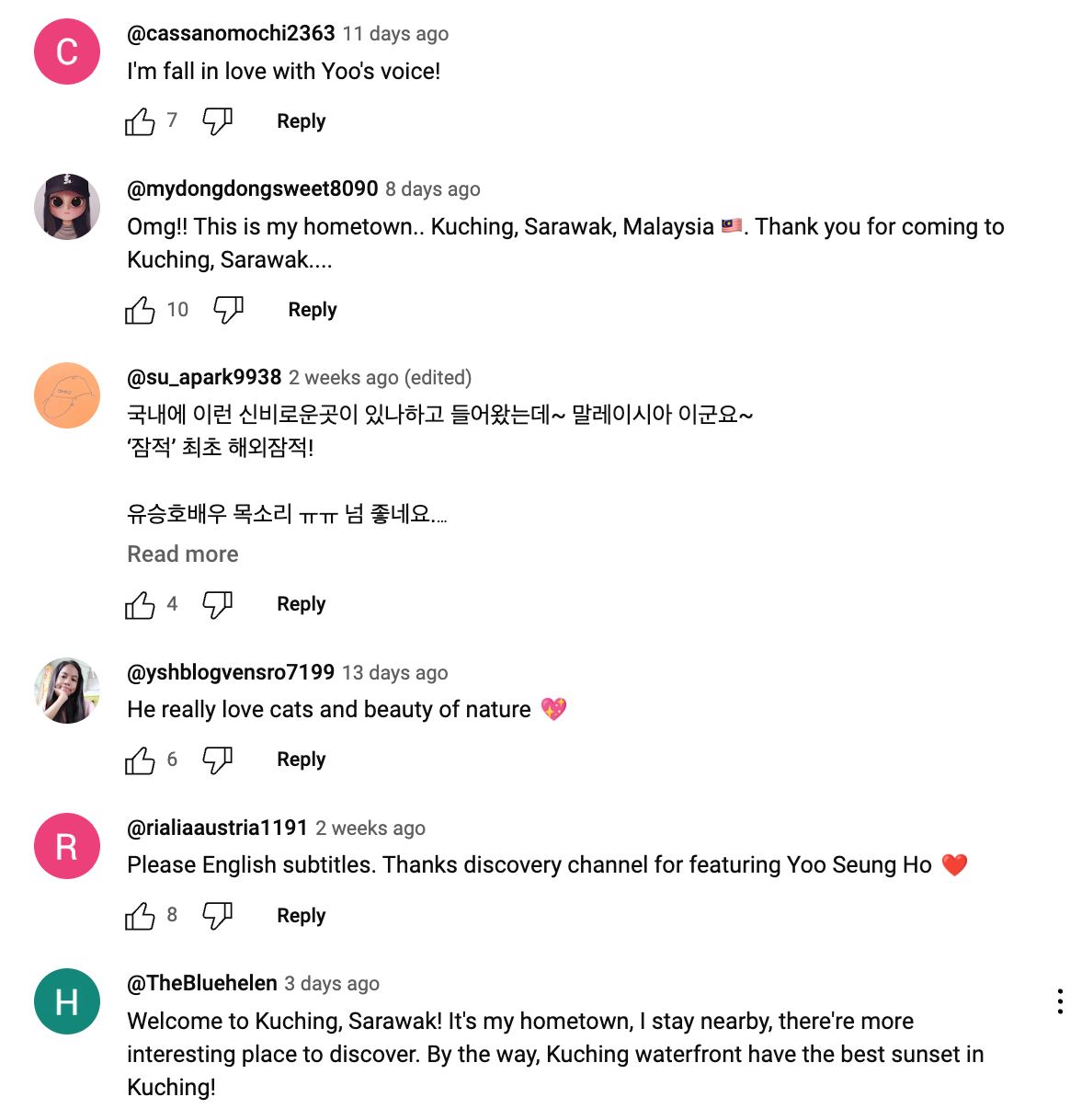Reply to @cassanomochi2363's comment

point(301,121)
